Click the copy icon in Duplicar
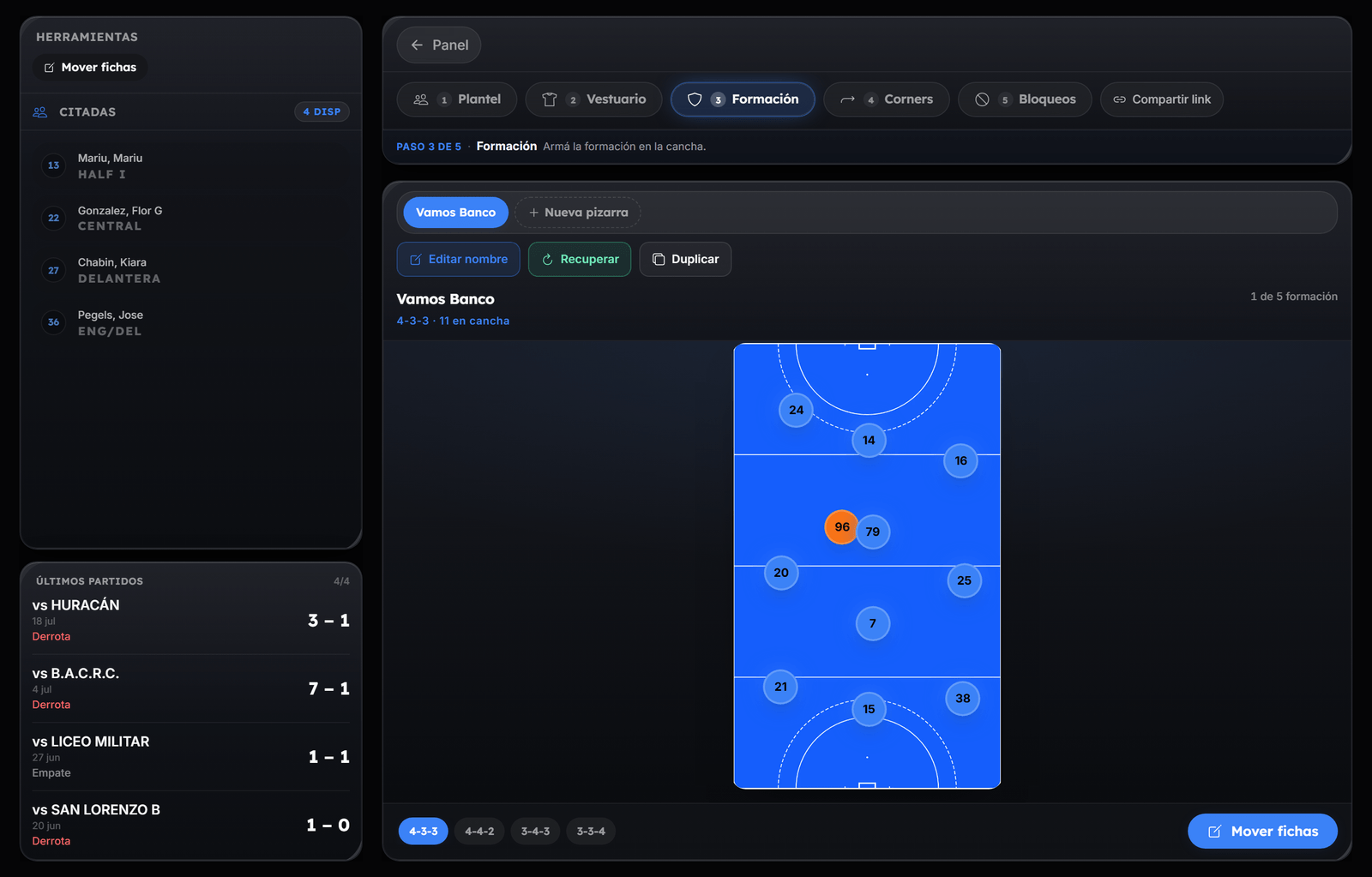Viewport: 1372px width, 877px height. pos(659,260)
